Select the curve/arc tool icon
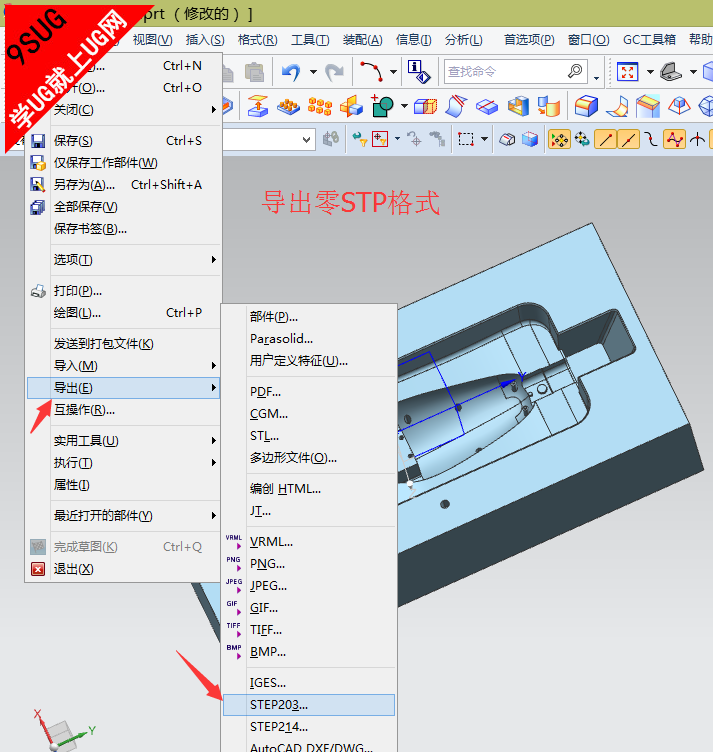 pos(371,71)
